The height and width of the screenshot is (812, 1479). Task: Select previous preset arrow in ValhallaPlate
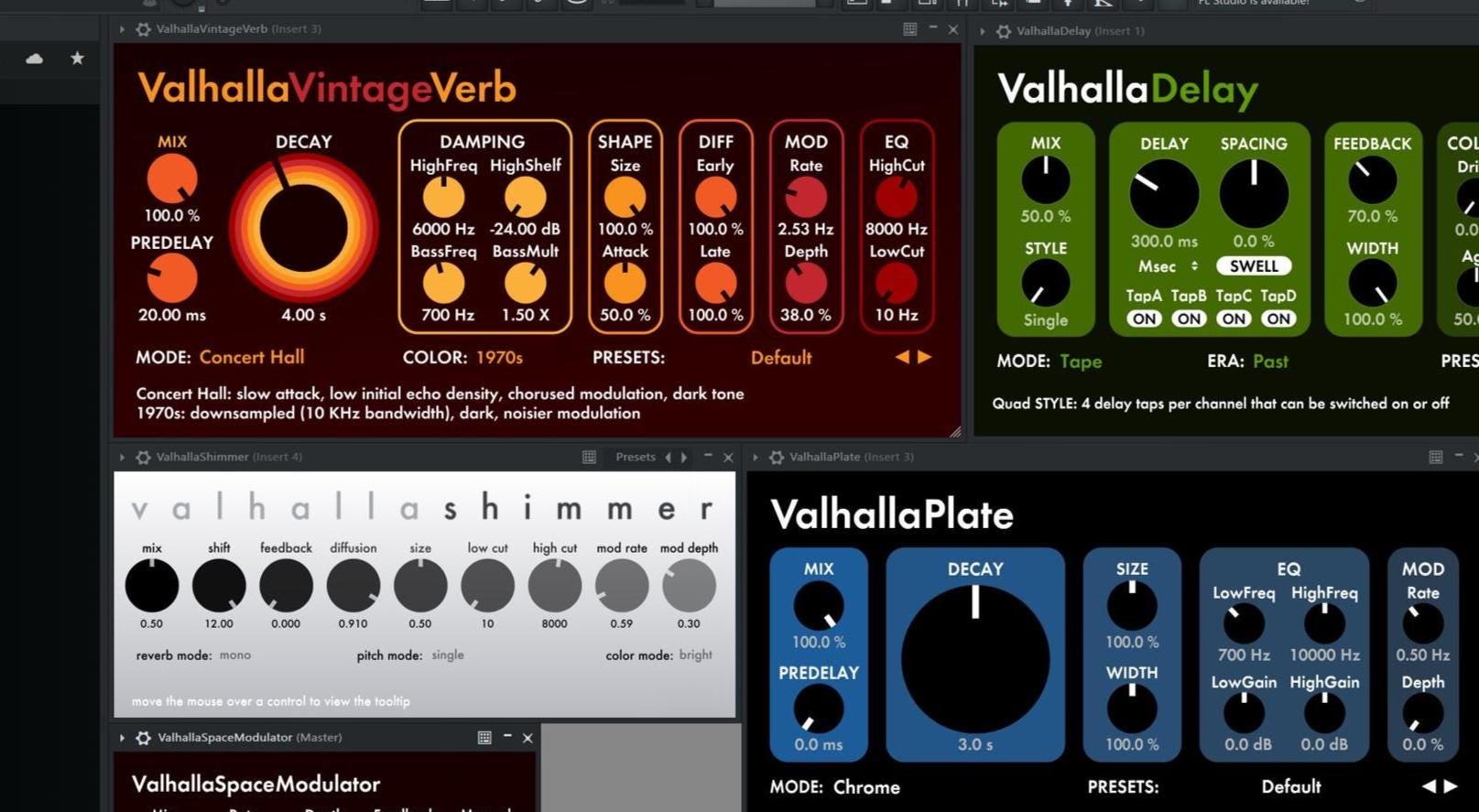click(x=1429, y=786)
